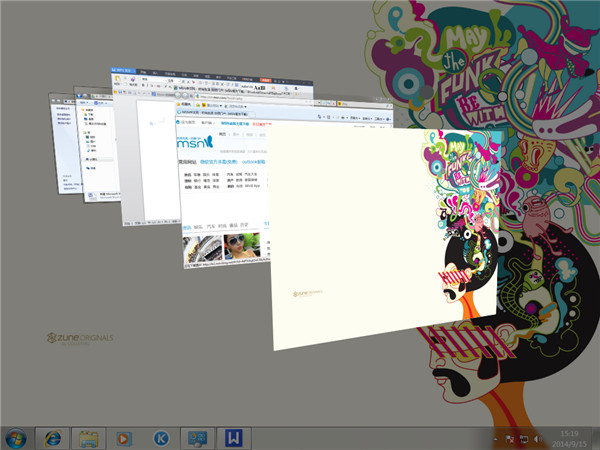
Task: Open Windows Media Player from the taskbar
Action: point(123,438)
